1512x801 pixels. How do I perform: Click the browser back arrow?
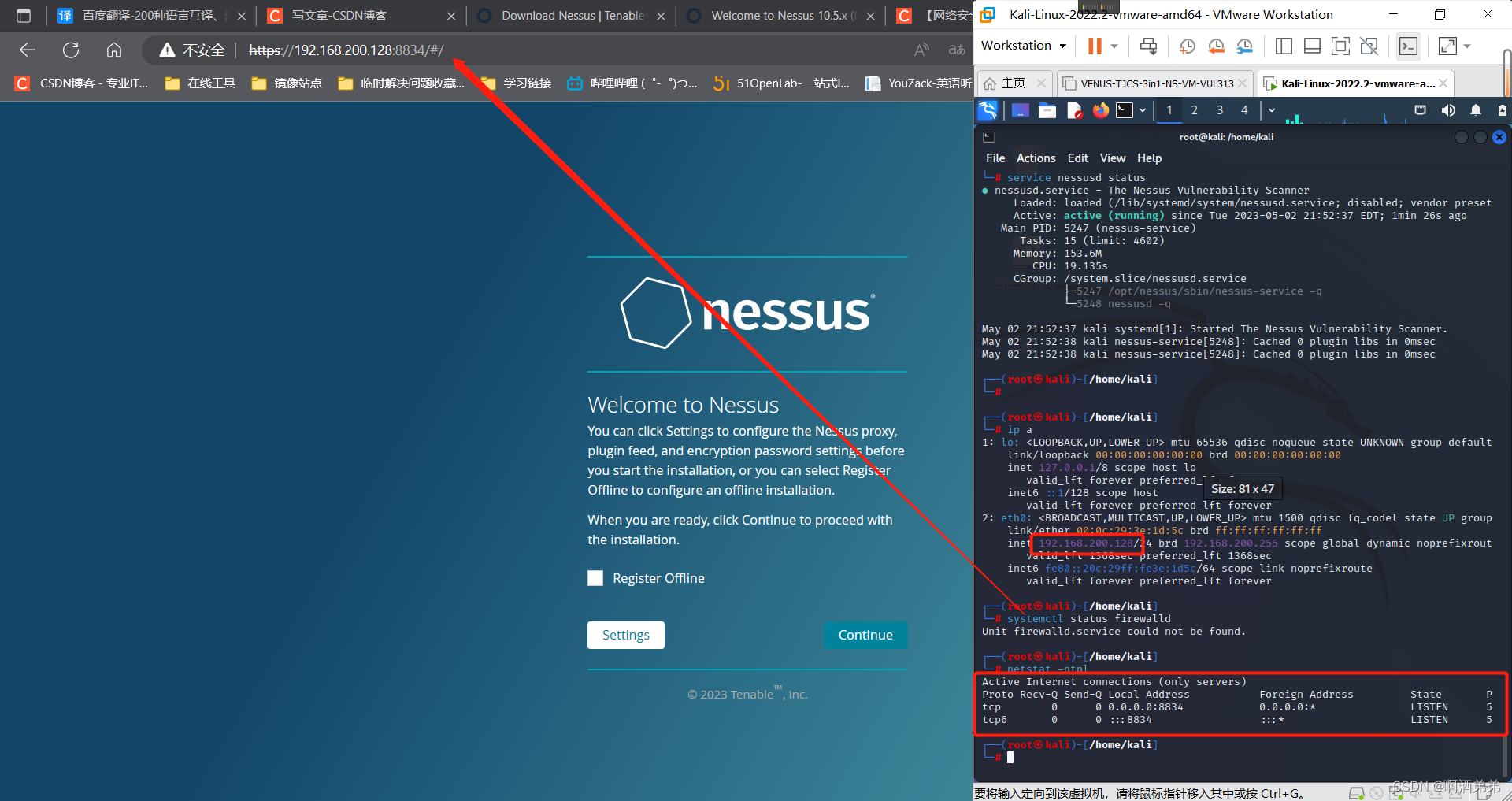(28, 50)
